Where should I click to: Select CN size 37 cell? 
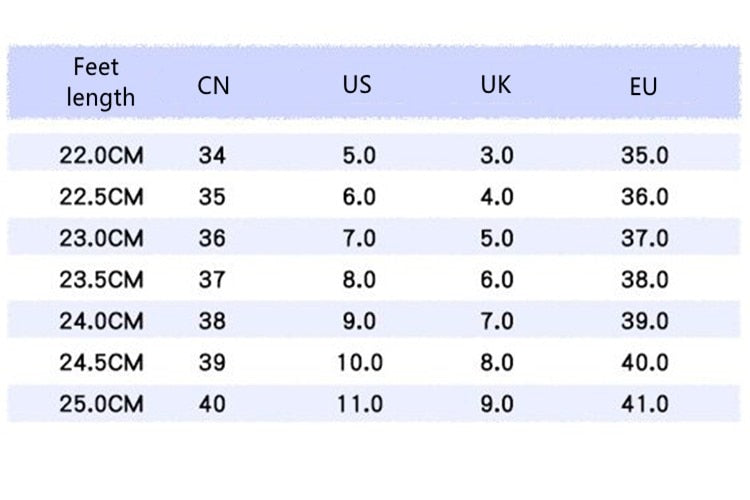(x=212, y=279)
